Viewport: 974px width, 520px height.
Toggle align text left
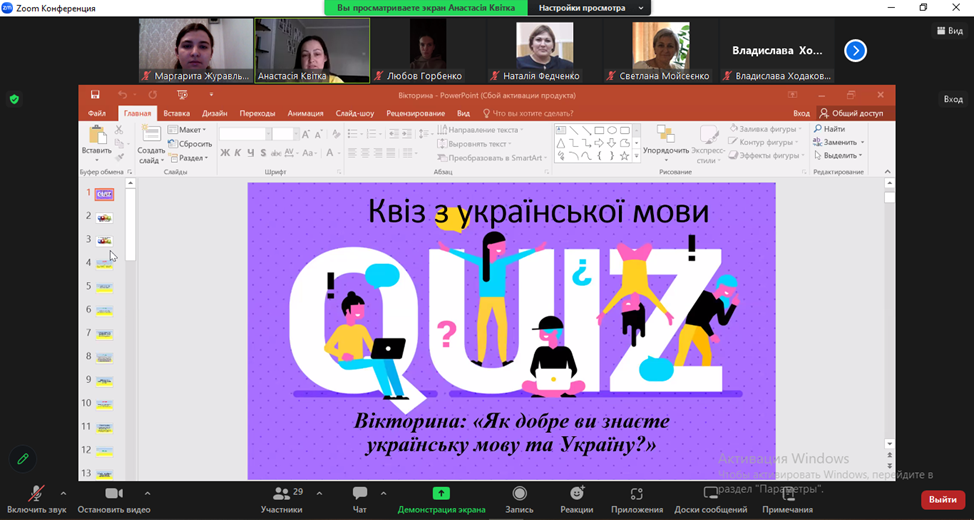point(352,153)
